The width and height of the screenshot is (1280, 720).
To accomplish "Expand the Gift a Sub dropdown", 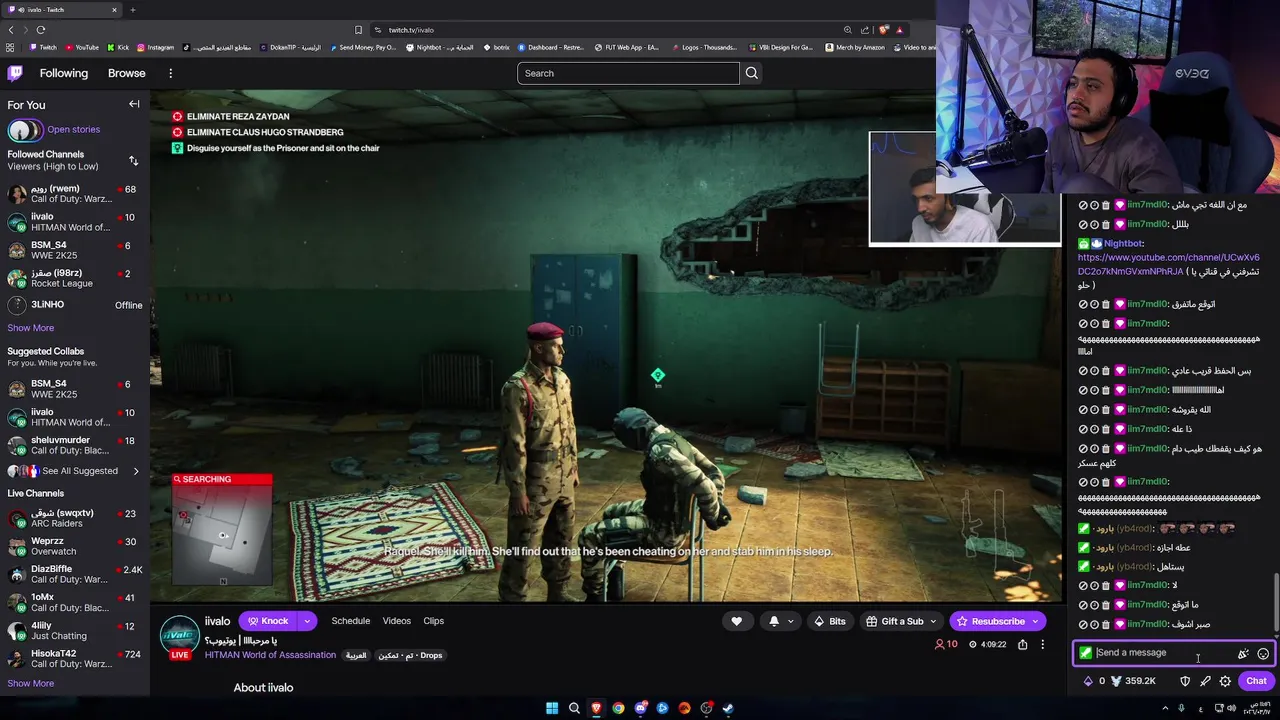I will [x=934, y=621].
